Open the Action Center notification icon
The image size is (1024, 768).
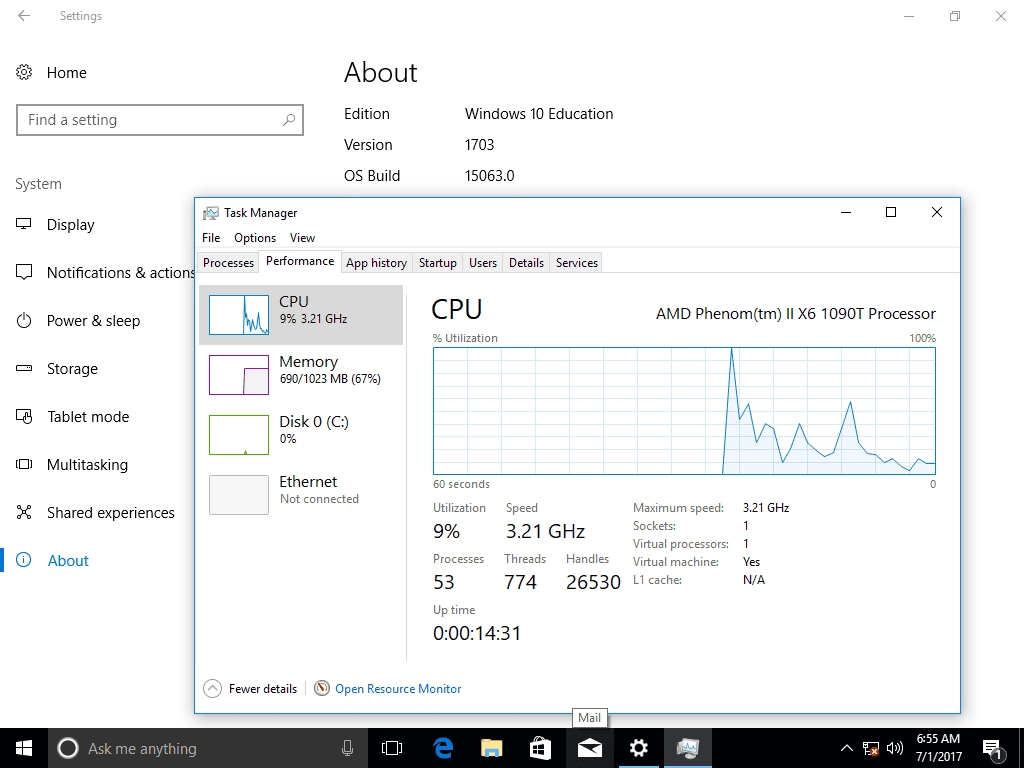pyautogui.click(x=993, y=749)
